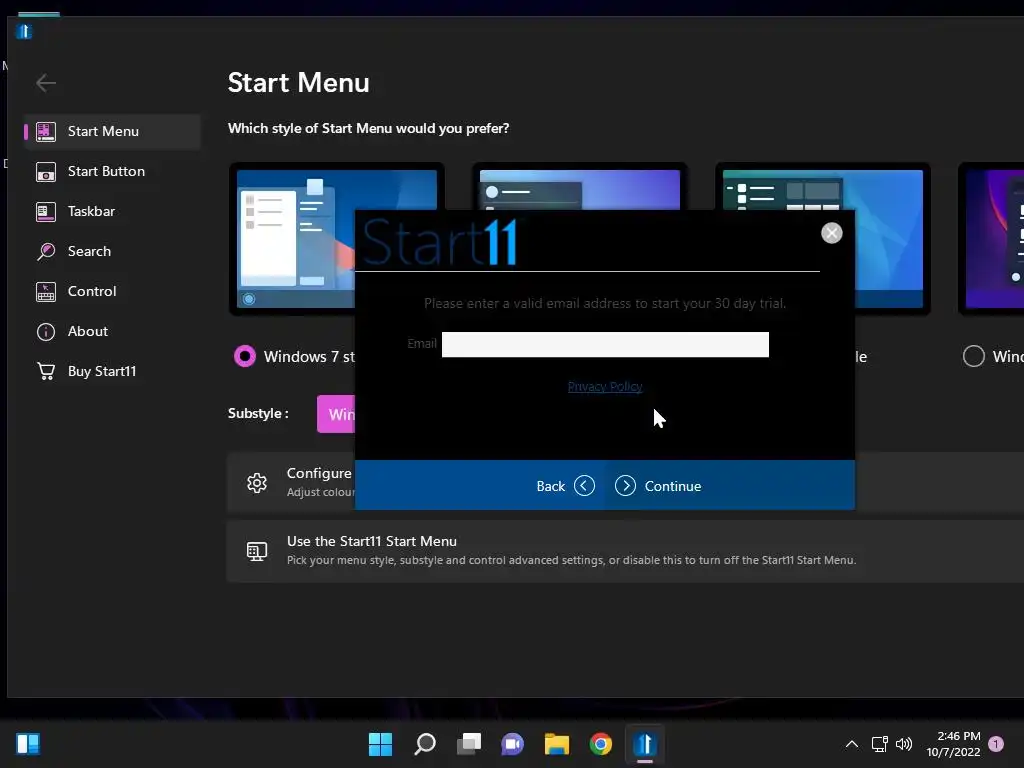The image size is (1024, 768).
Task: Open the clock showing 2:46 PM
Action: click(x=953, y=744)
